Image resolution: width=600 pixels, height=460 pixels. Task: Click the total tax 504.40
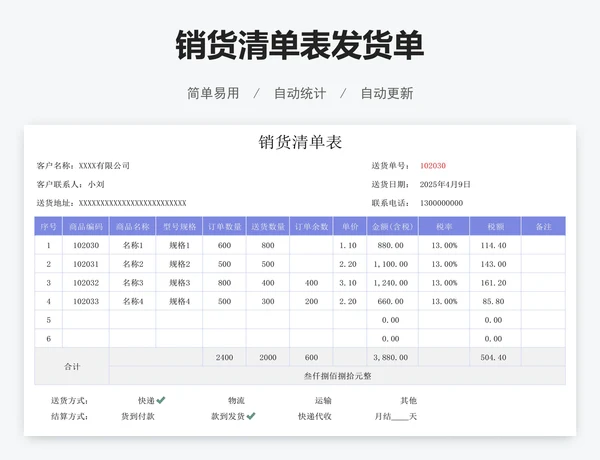tap(494, 357)
